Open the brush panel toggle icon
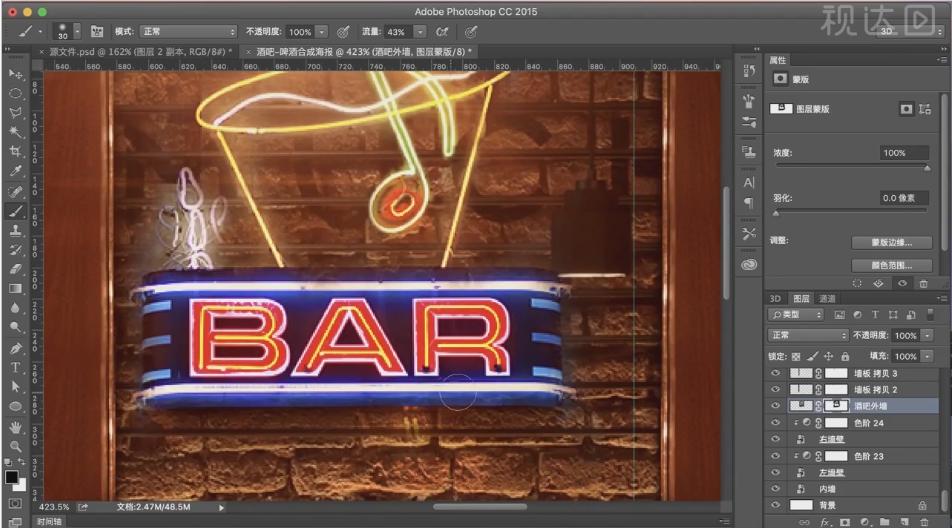This screenshot has width=952, height=528. click(98, 32)
